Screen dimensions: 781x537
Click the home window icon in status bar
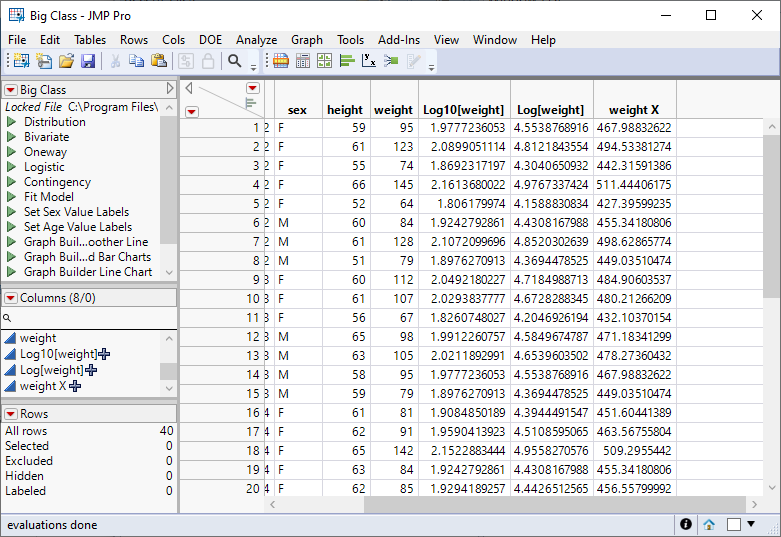pyautogui.click(x=709, y=524)
